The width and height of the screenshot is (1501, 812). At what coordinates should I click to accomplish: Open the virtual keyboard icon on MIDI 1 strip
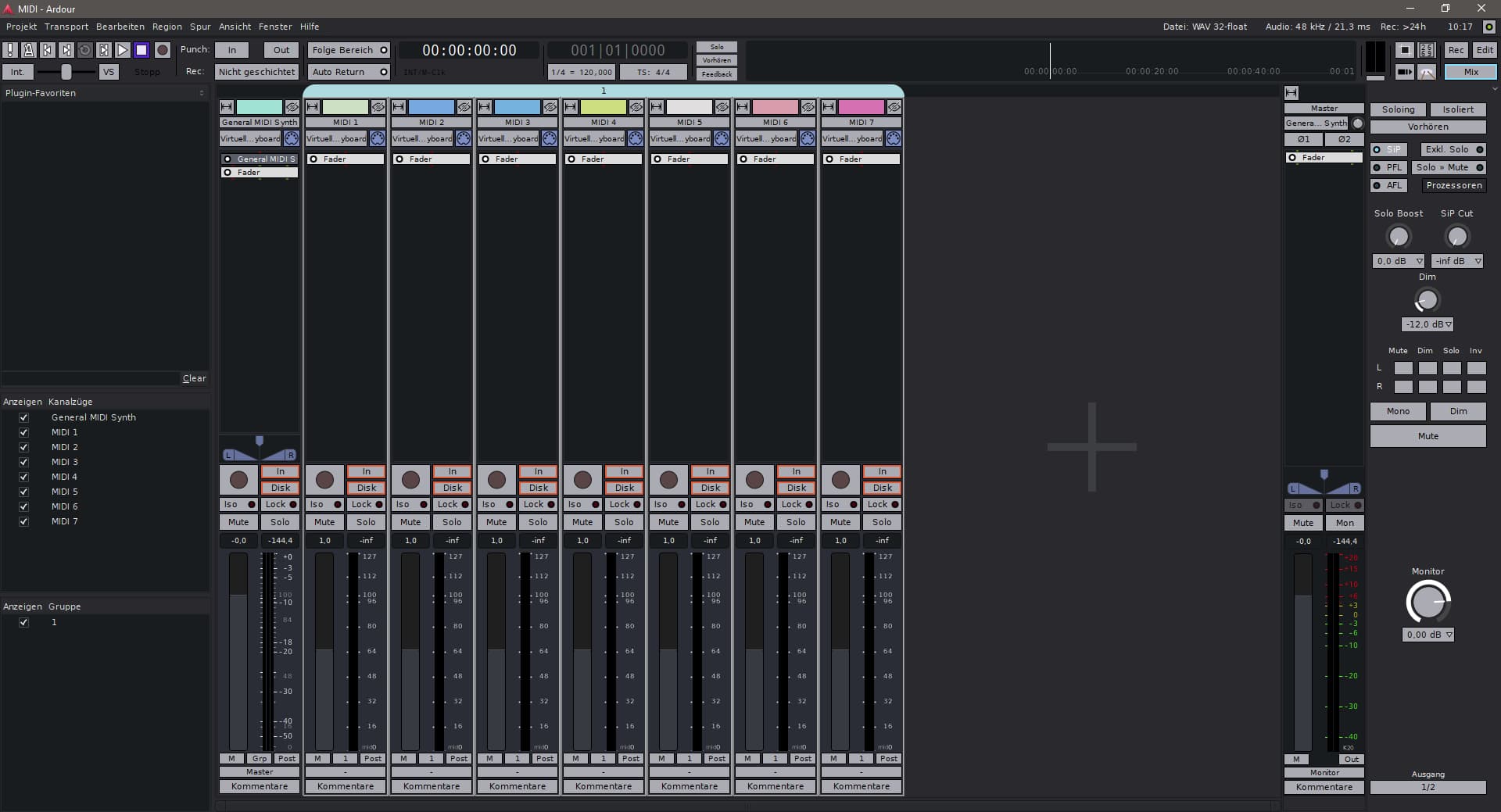[378, 138]
